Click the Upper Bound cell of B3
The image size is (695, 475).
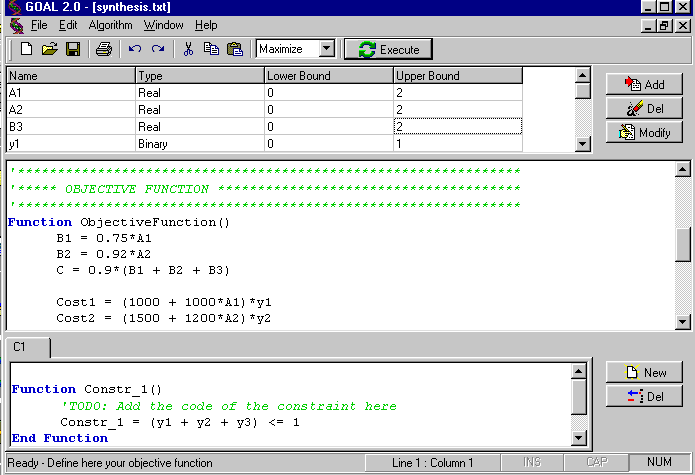458,127
